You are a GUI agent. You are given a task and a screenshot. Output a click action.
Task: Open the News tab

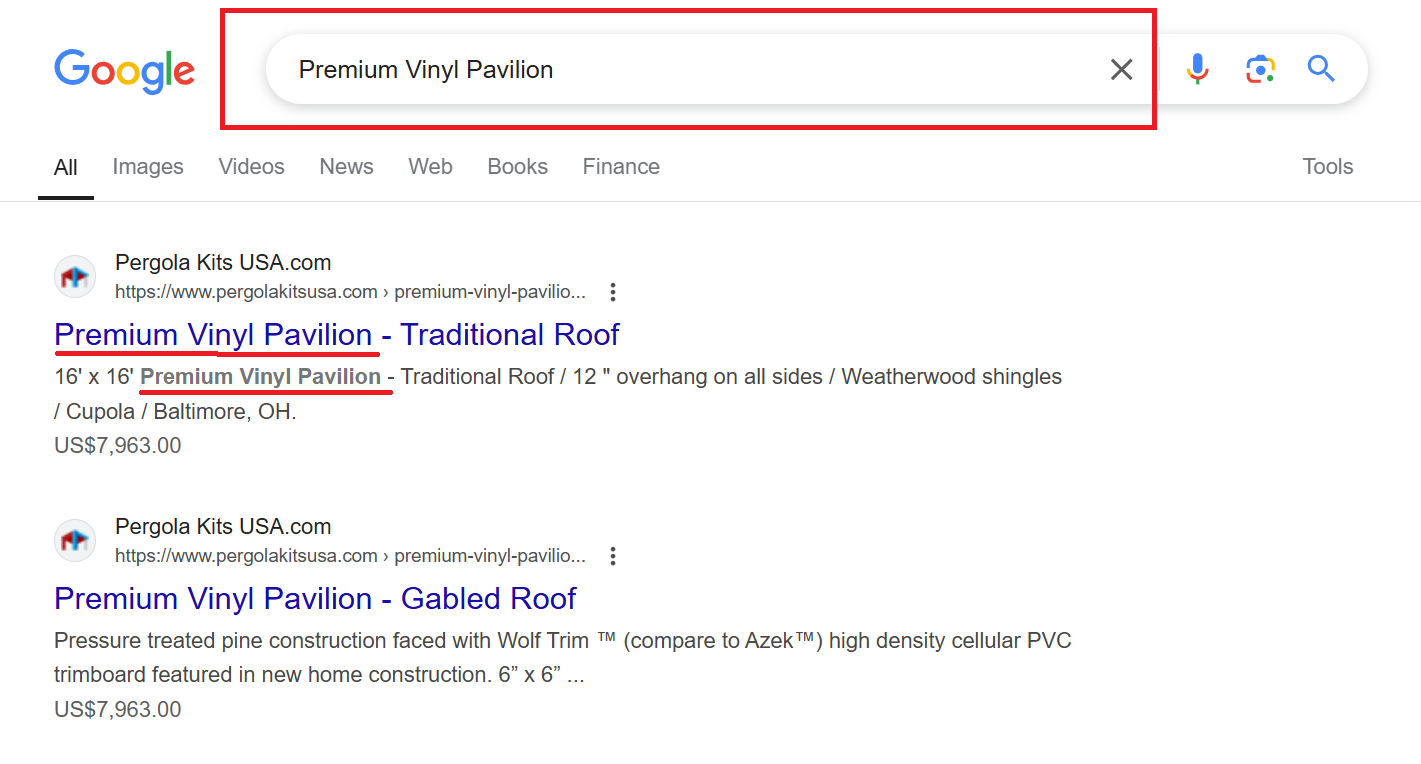(x=346, y=167)
